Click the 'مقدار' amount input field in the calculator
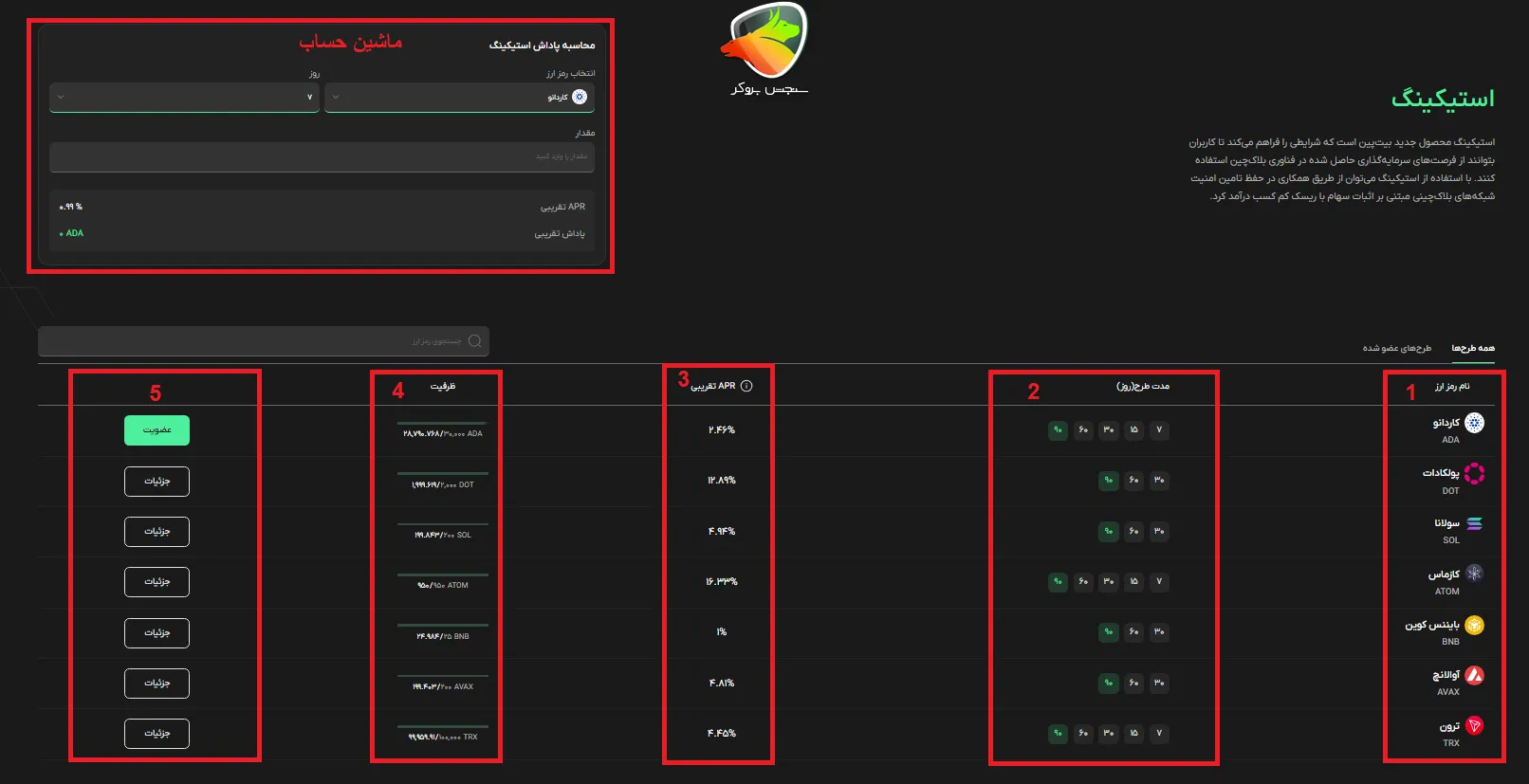Image resolution: width=1529 pixels, height=784 pixels. (322, 156)
